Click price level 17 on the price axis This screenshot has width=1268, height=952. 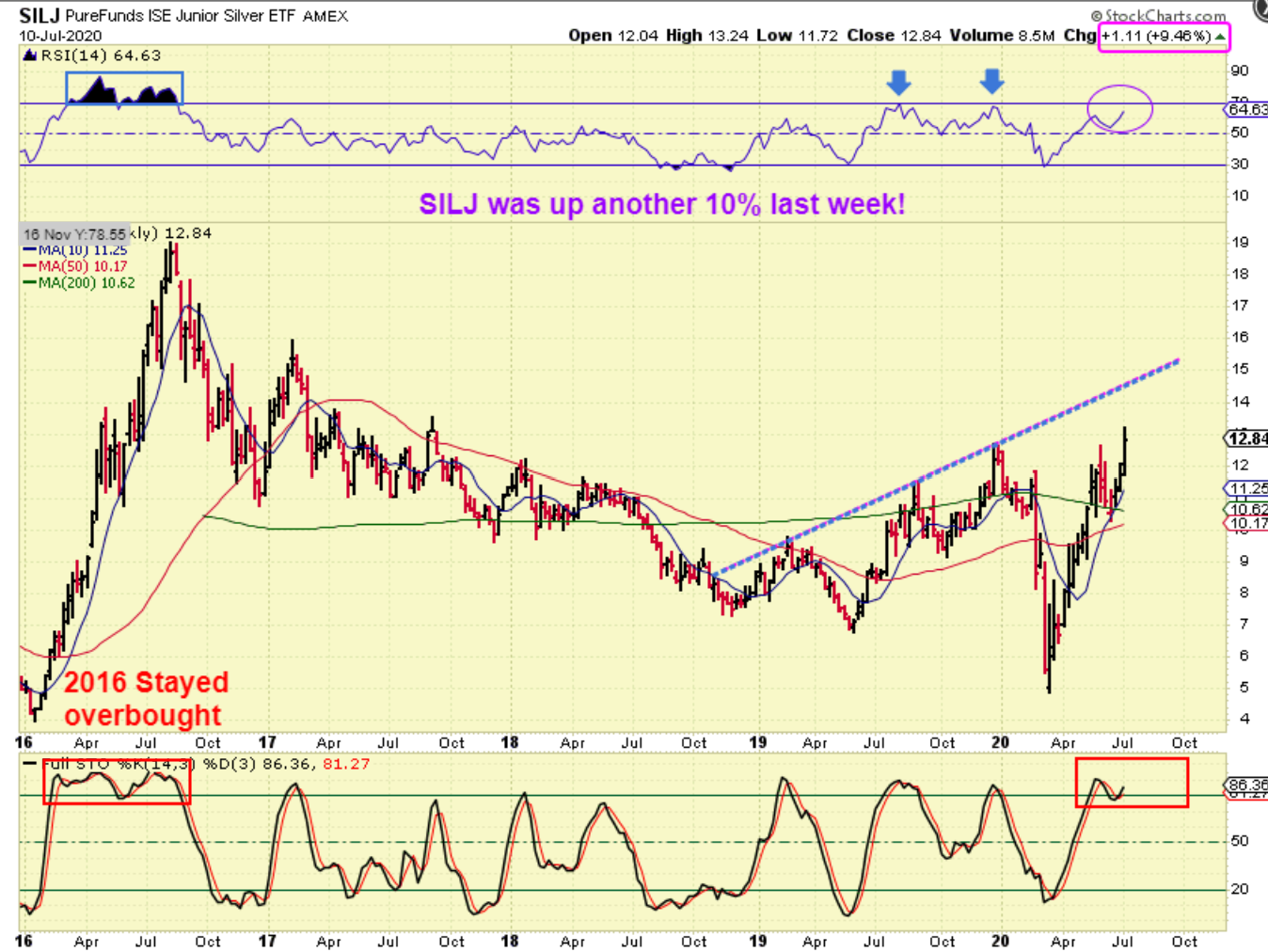click(1240, 305)
